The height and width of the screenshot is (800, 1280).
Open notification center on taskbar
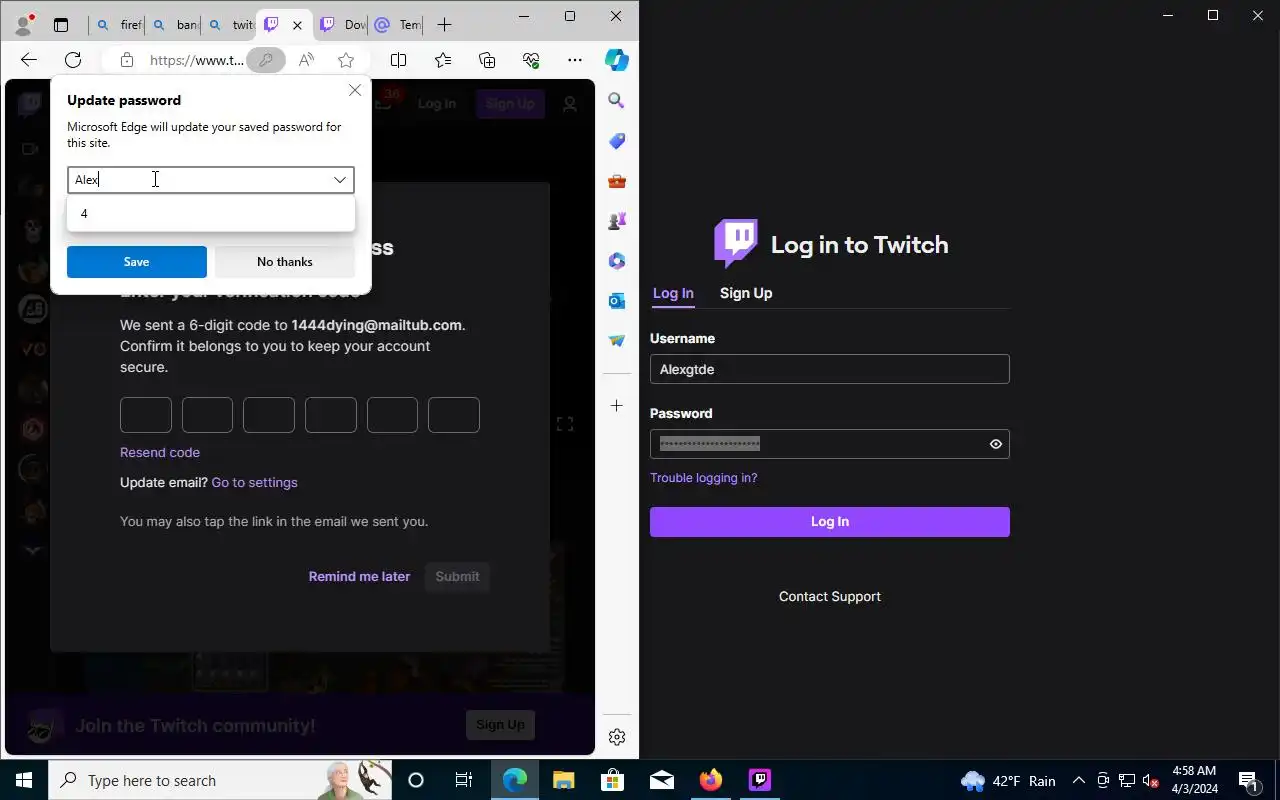click(1249, 780)
